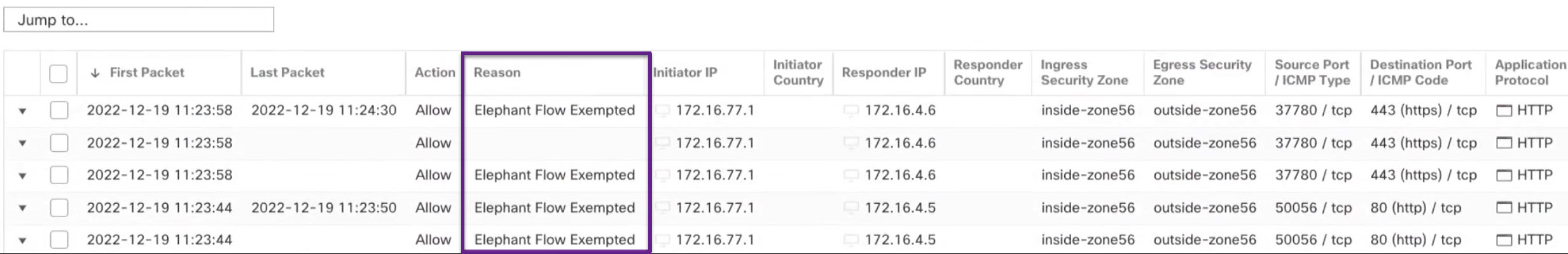Image resolution: width=1568 pixels, height=254 pixels.
Task: Click host icon beside last row's initiator IP
Action: pos(663,240)
